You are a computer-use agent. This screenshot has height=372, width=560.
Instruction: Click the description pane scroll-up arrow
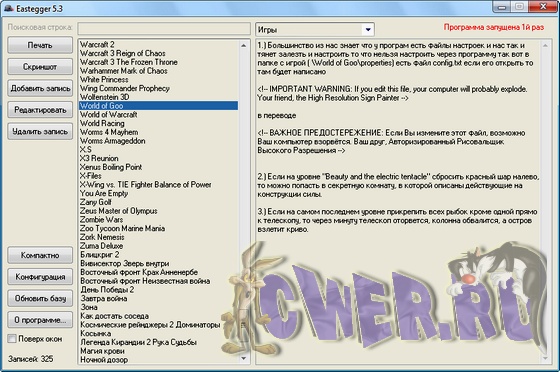click(x=545, y=45)
